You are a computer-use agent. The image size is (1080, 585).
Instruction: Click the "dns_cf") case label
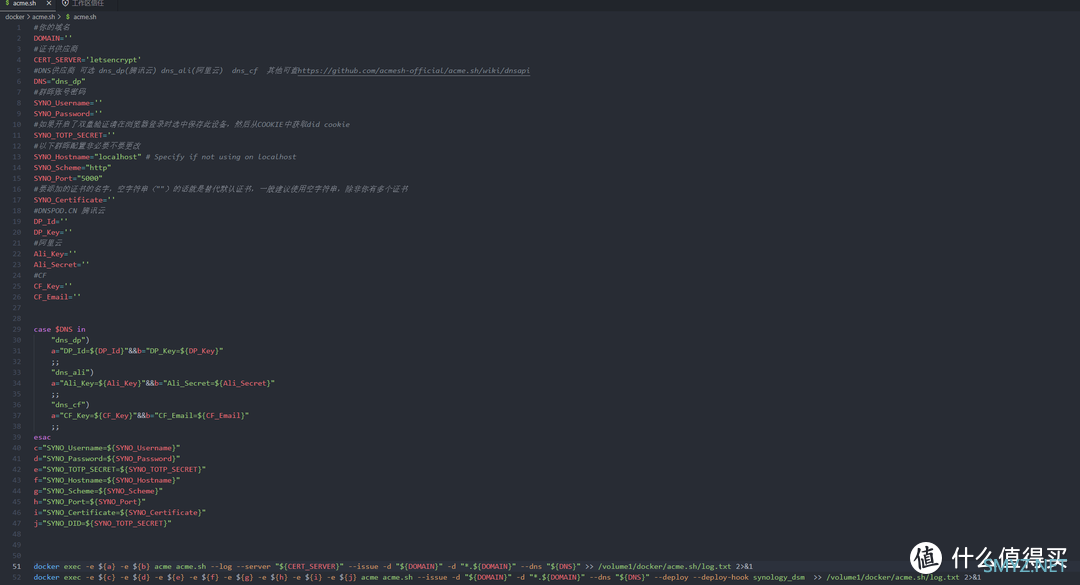coord(70,404)
